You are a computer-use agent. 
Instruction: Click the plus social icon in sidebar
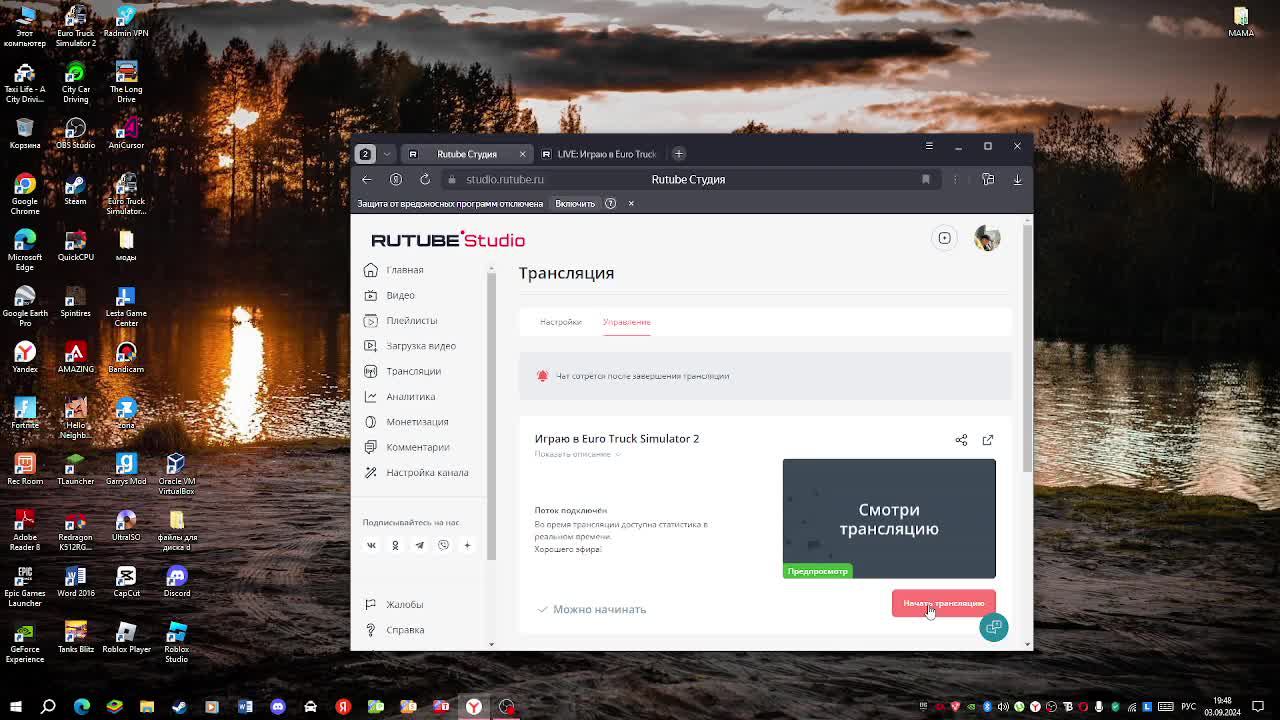pos(467,545)
